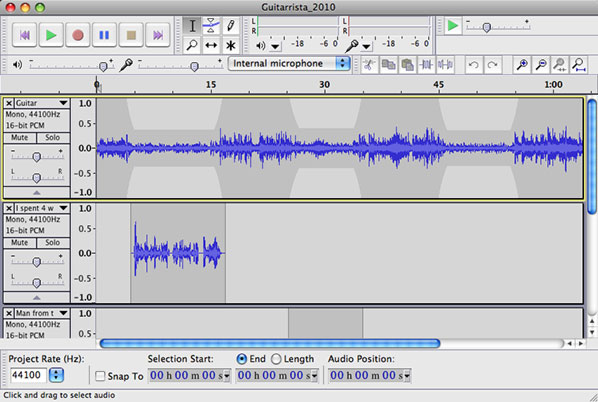Click the mixer toolbar speaker icon
This screenshot has height=402, width=598.
tap(17, 65)
